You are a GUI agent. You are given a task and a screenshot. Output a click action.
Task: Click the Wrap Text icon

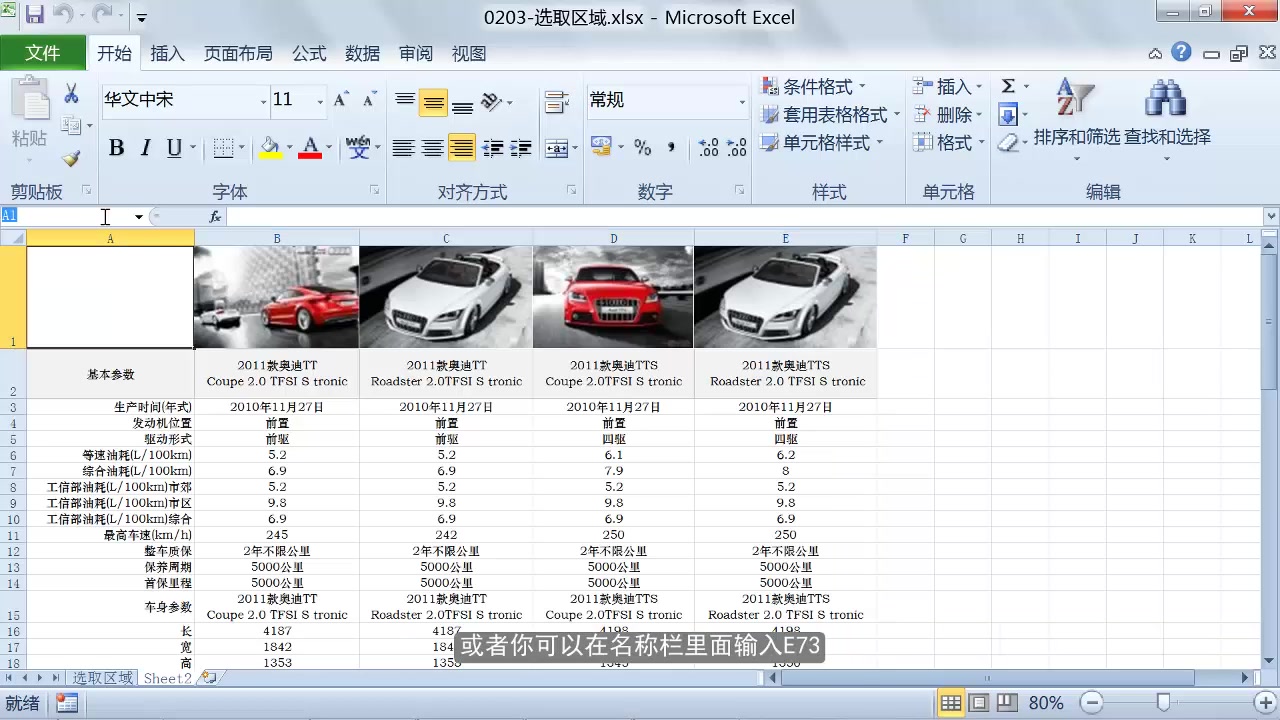pyautogui.click(x=556, y=101)
